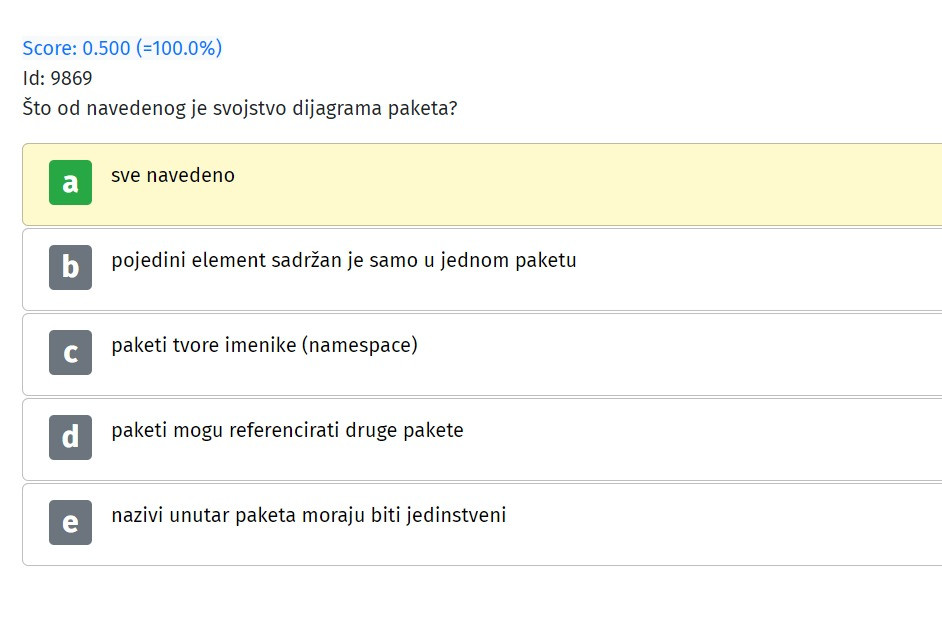Choose 'pojedini element sadržan je samo u jednom paketu'
Viewport: 942px width, 633px height.
[344, 261]
